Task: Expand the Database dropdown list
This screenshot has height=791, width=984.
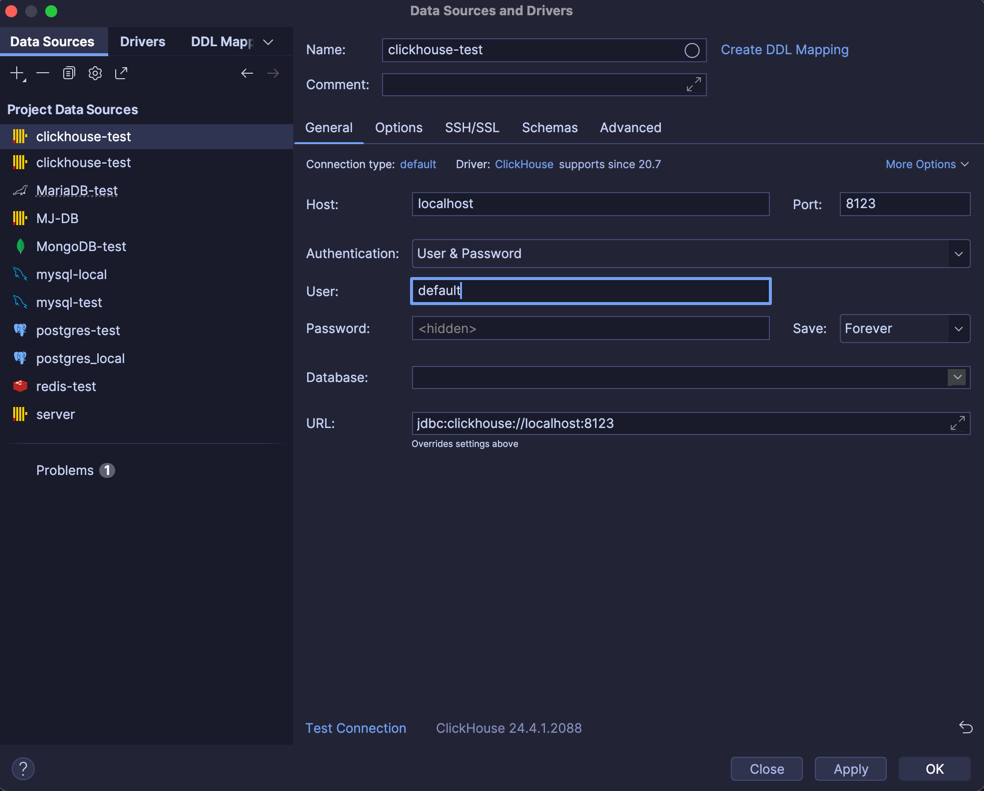Action: [x=957, y=377]
